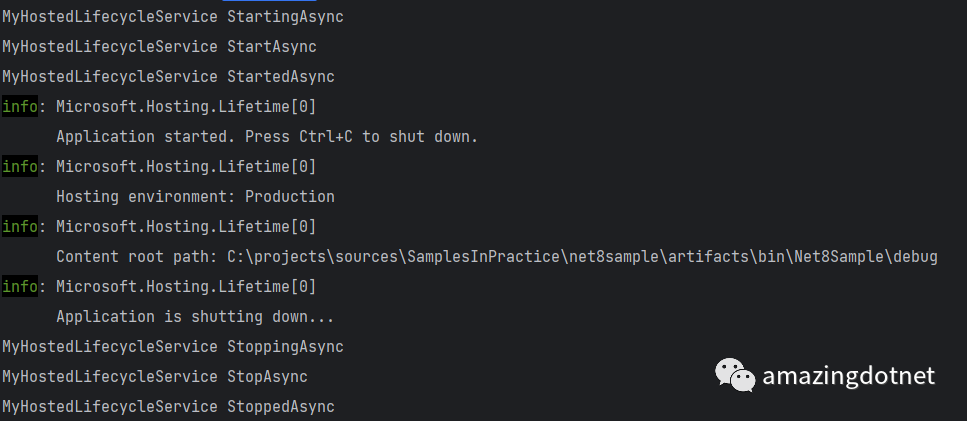
Task: Click the info label above 'Application started'
Action: (x=20, y=107)
